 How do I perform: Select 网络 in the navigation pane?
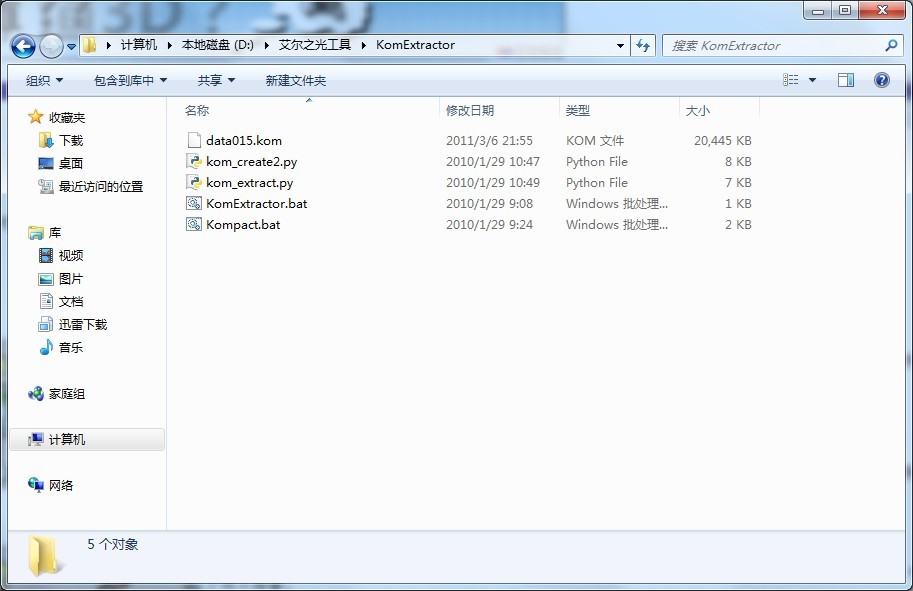click(61, 486)
